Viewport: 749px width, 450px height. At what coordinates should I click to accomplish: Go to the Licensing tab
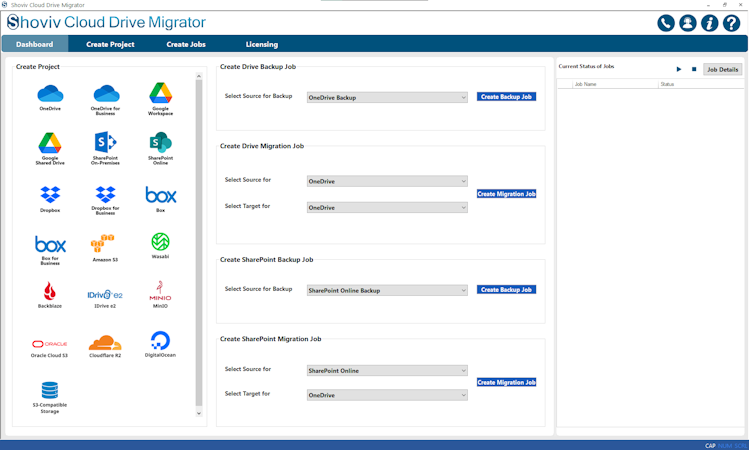click(262, 44)
